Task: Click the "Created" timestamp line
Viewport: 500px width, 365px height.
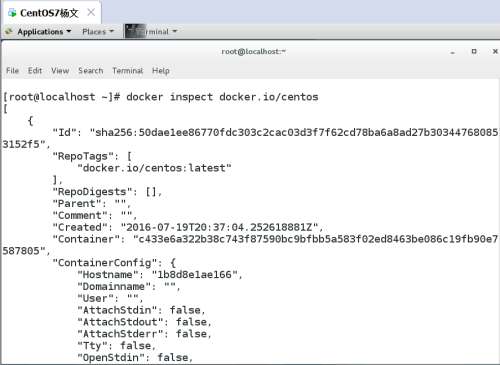Action: pos(188,227)
